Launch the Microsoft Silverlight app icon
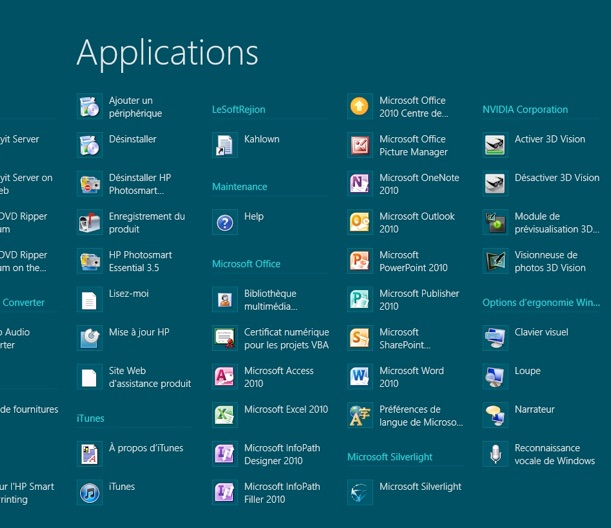 (x=360, y=493)
